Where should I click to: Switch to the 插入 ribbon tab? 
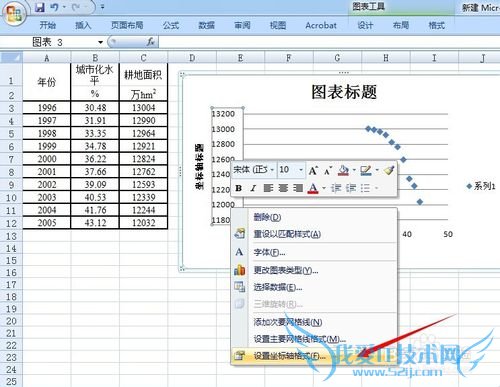coord(83,25)
